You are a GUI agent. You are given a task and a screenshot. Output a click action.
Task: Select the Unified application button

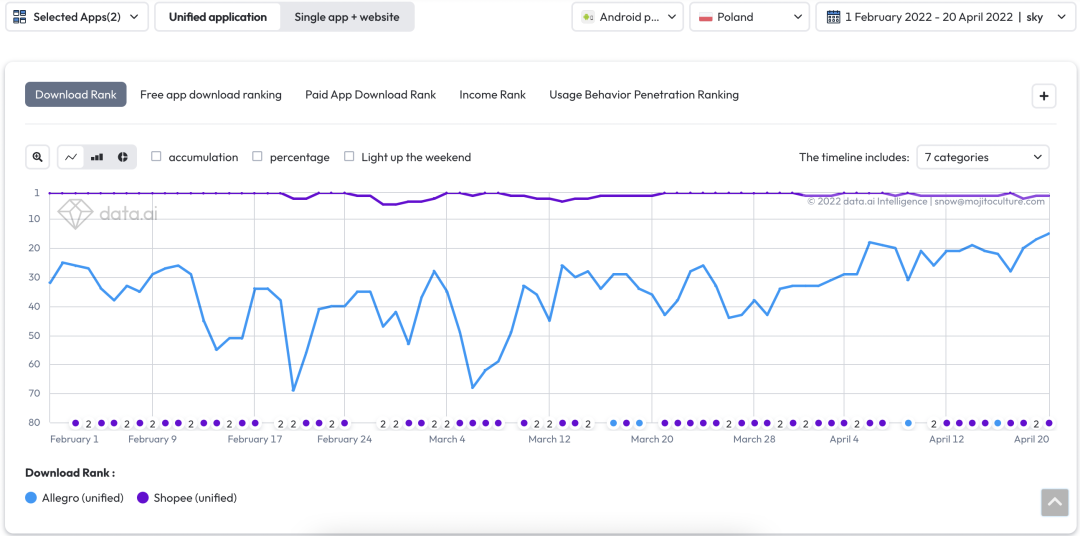(218, 17)
